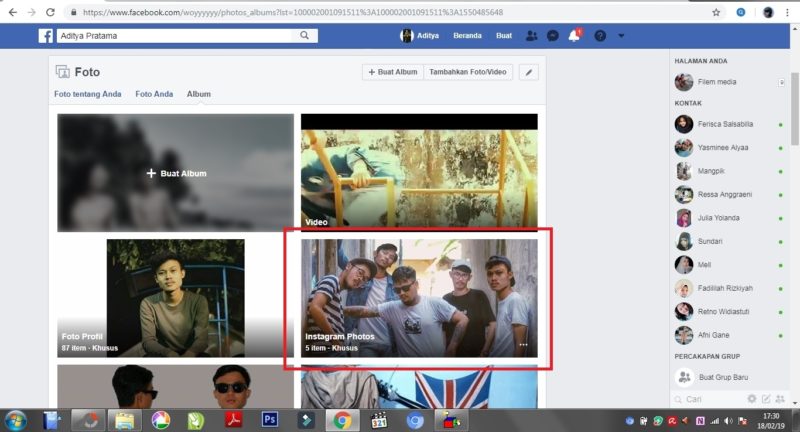This screenshot has height=432, width=800.
Task: Open Instagram Photos album options (three dots)
Action: point(523,345)
